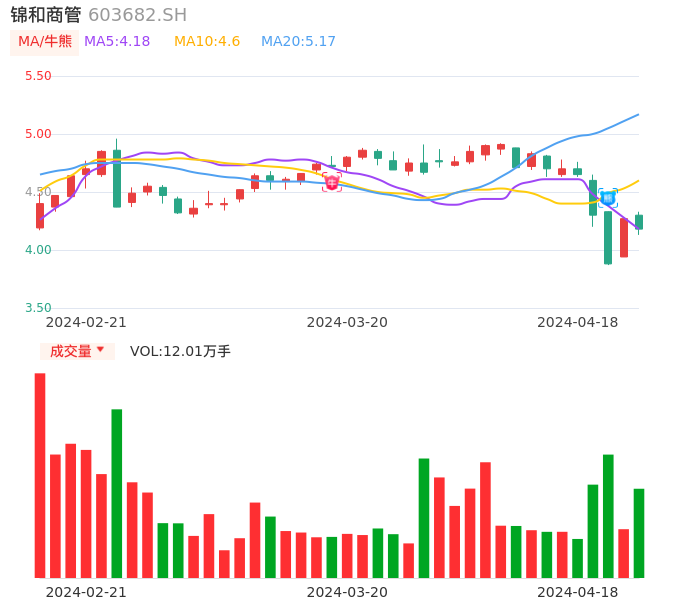Click the 2024-02-21 date label on price axis
686x606 pixels.
pos(86,322)
